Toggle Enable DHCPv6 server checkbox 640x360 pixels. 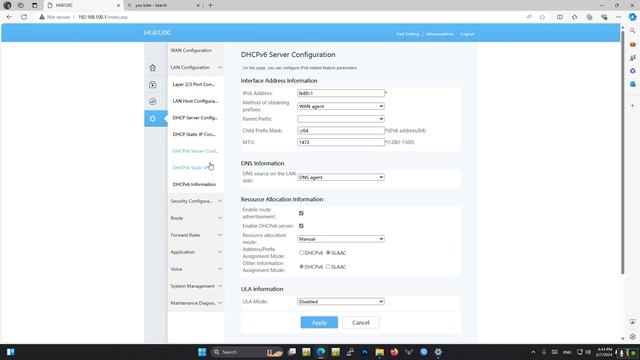(x=301, y=226)
